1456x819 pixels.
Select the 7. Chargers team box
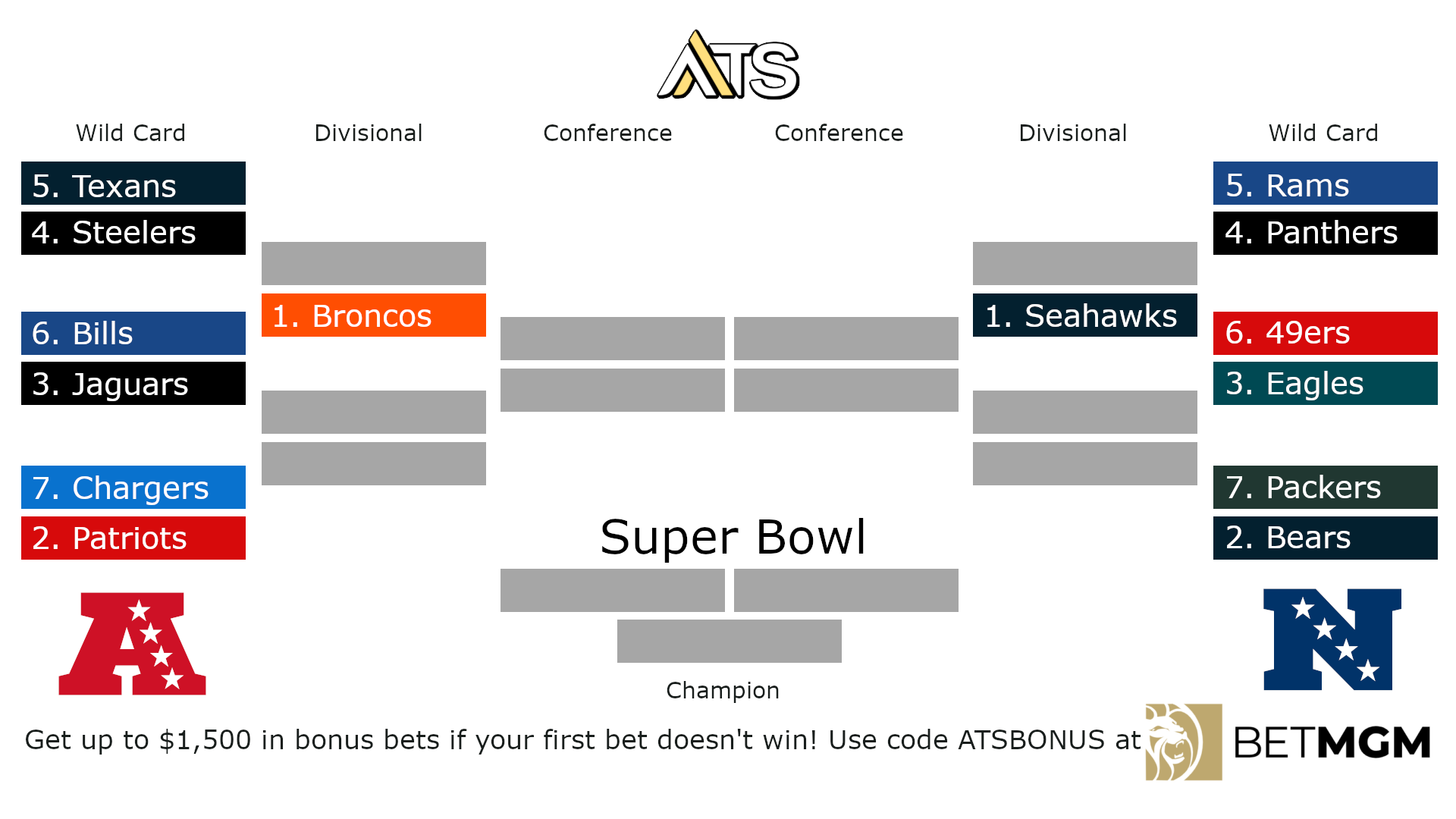point(133,487)
